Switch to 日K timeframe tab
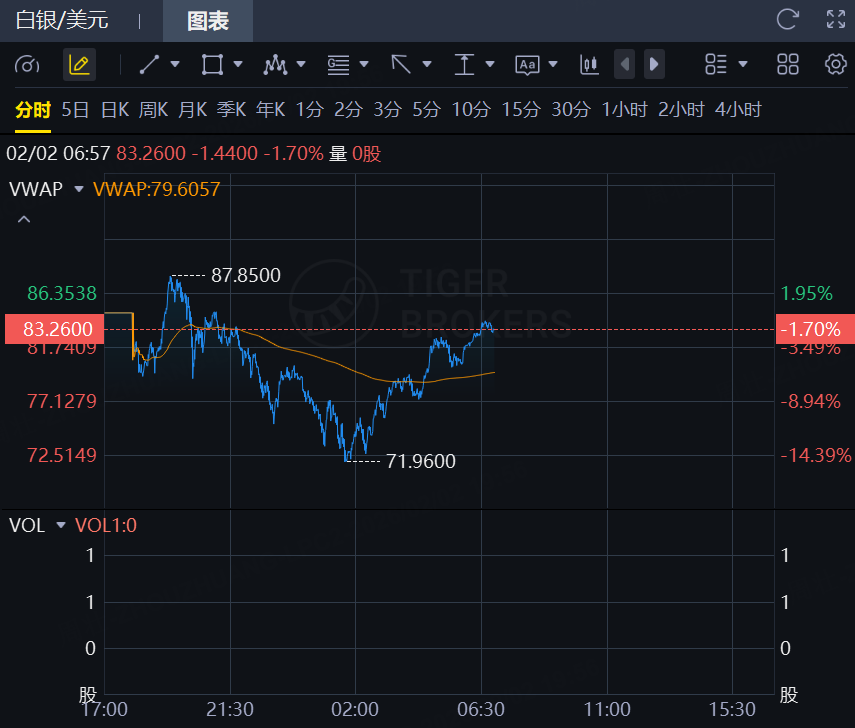This screenshot has height=728, width=855. pos(115,110)
